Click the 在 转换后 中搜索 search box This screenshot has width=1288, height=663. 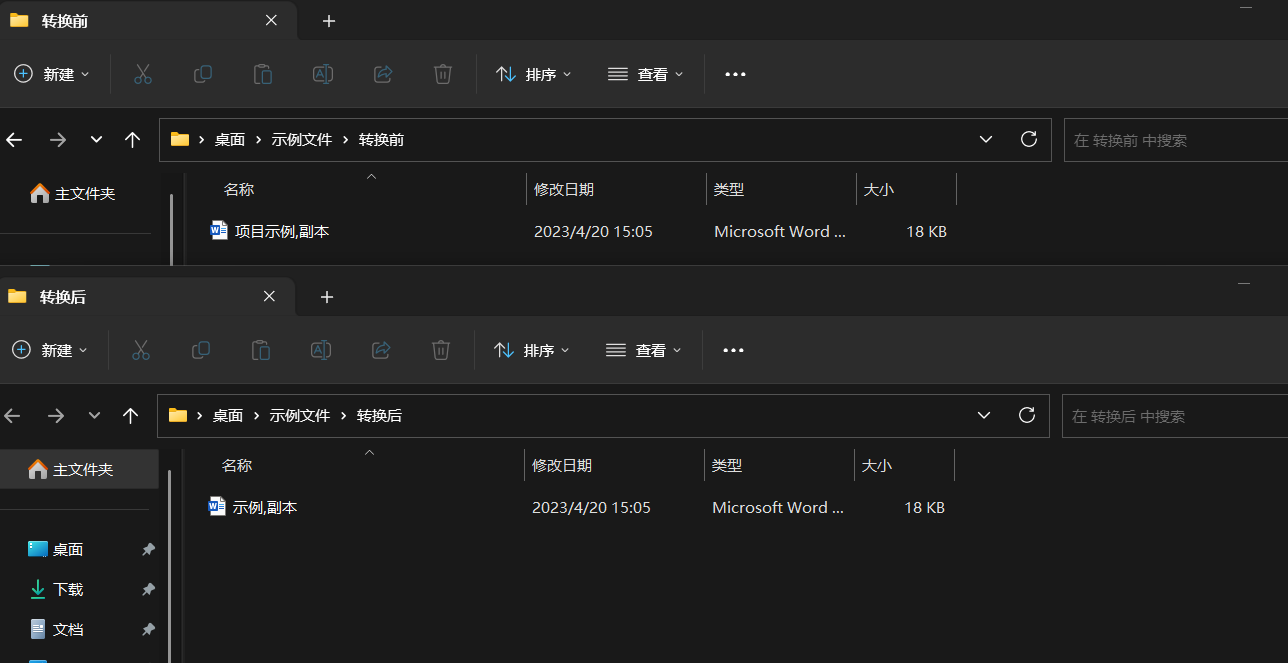pos(1170,416)
